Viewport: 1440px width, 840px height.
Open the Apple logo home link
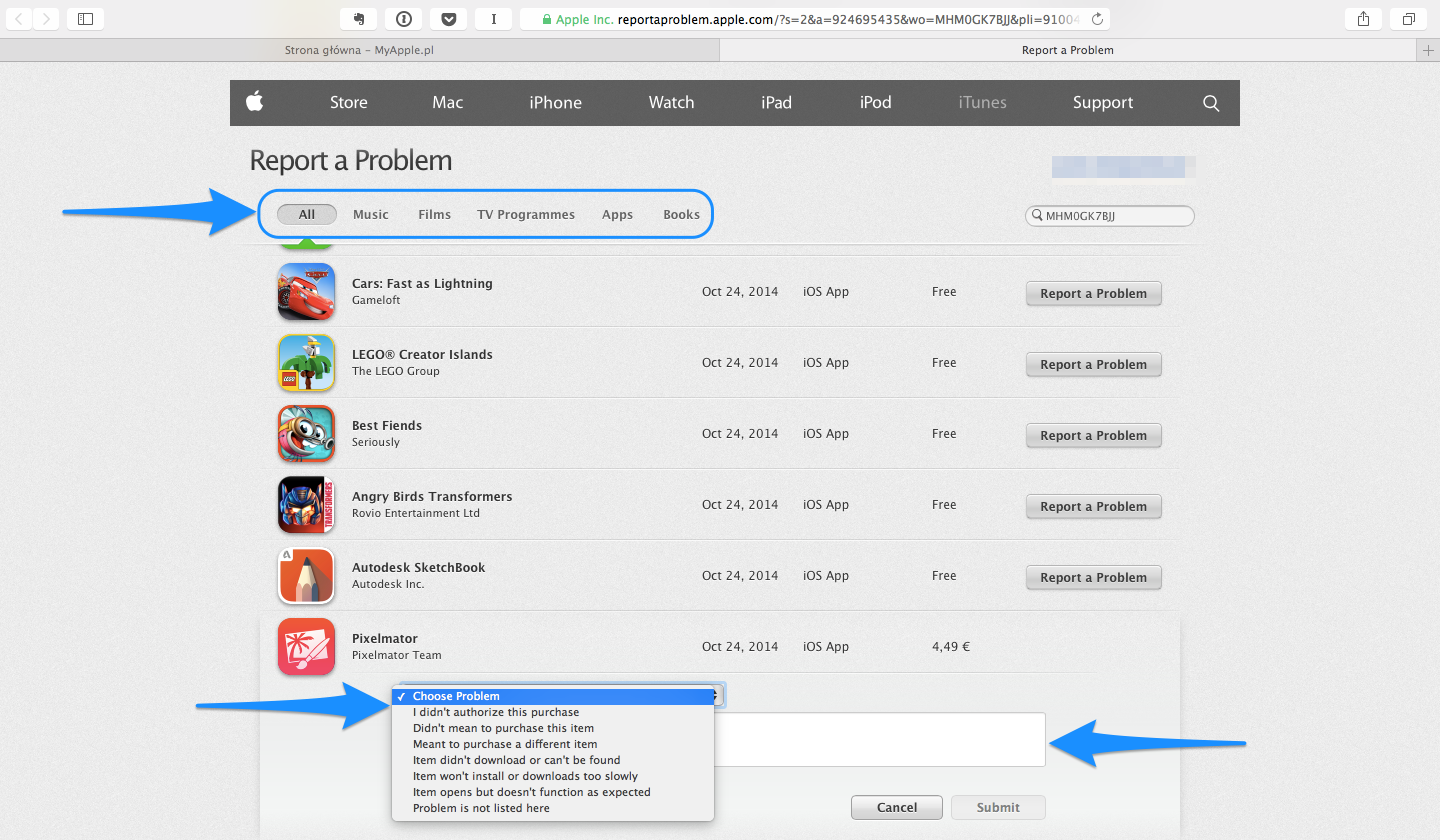(x=255, y=102)
